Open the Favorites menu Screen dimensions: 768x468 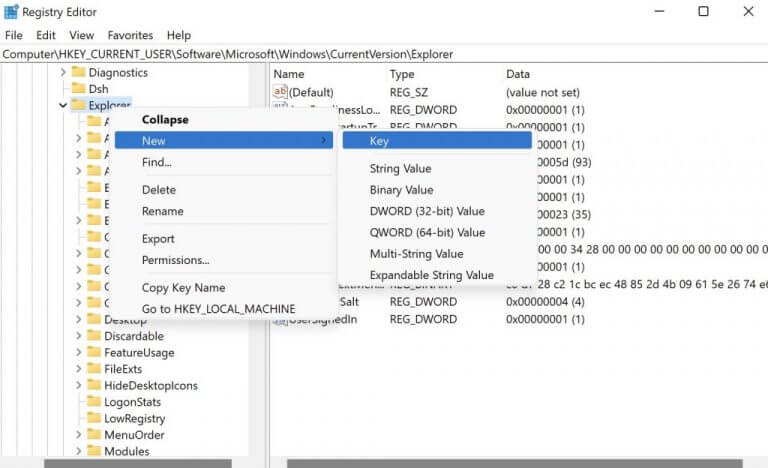[130, 35]
